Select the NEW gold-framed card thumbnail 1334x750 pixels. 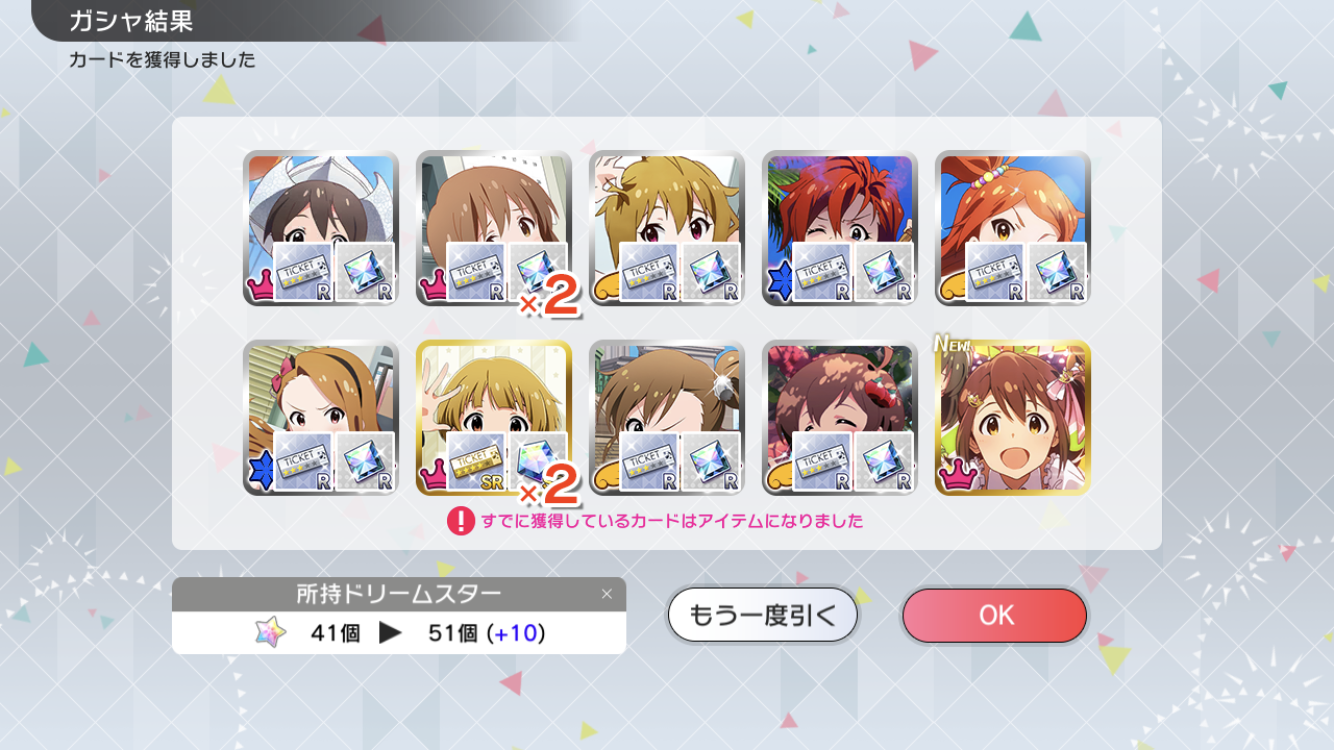click(1012, 417)
